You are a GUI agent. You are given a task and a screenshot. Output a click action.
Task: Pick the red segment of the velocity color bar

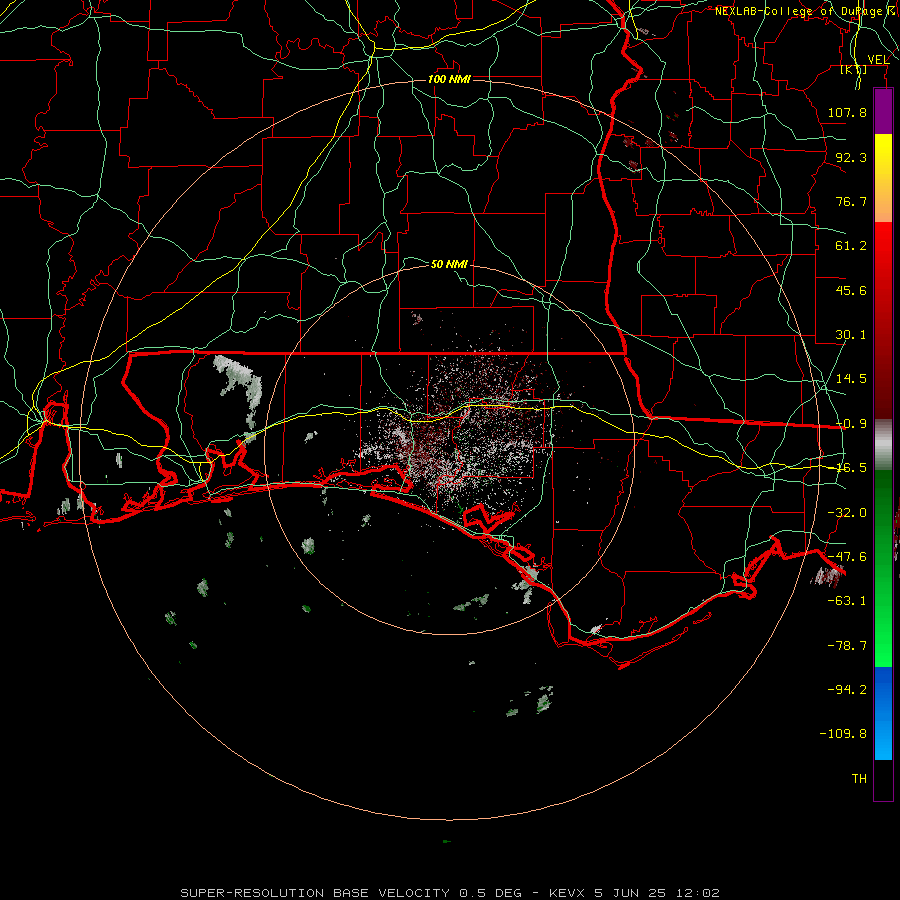(x=883, y=320)
